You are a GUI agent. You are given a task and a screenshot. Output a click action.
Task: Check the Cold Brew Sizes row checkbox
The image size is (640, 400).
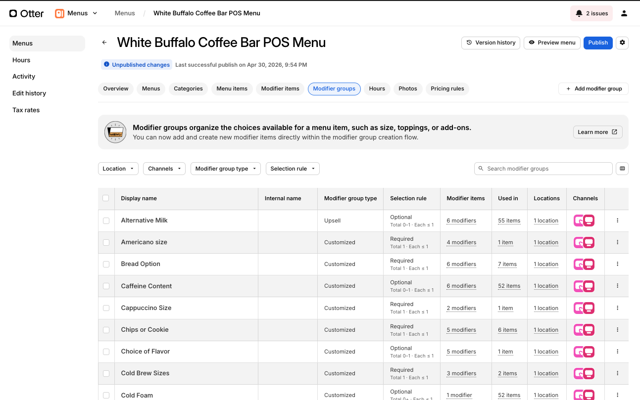(x=106, y=373)
